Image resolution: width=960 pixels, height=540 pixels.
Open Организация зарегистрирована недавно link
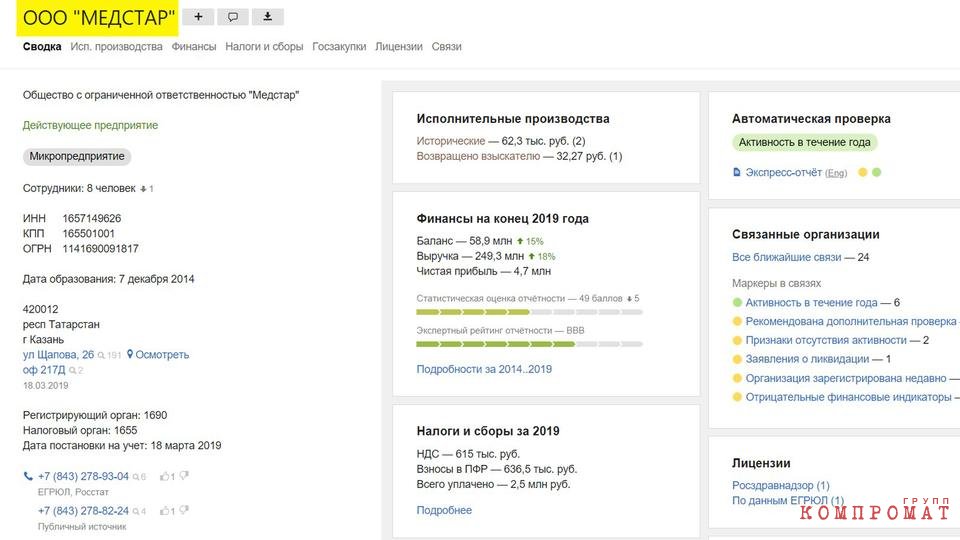point(846,378)
